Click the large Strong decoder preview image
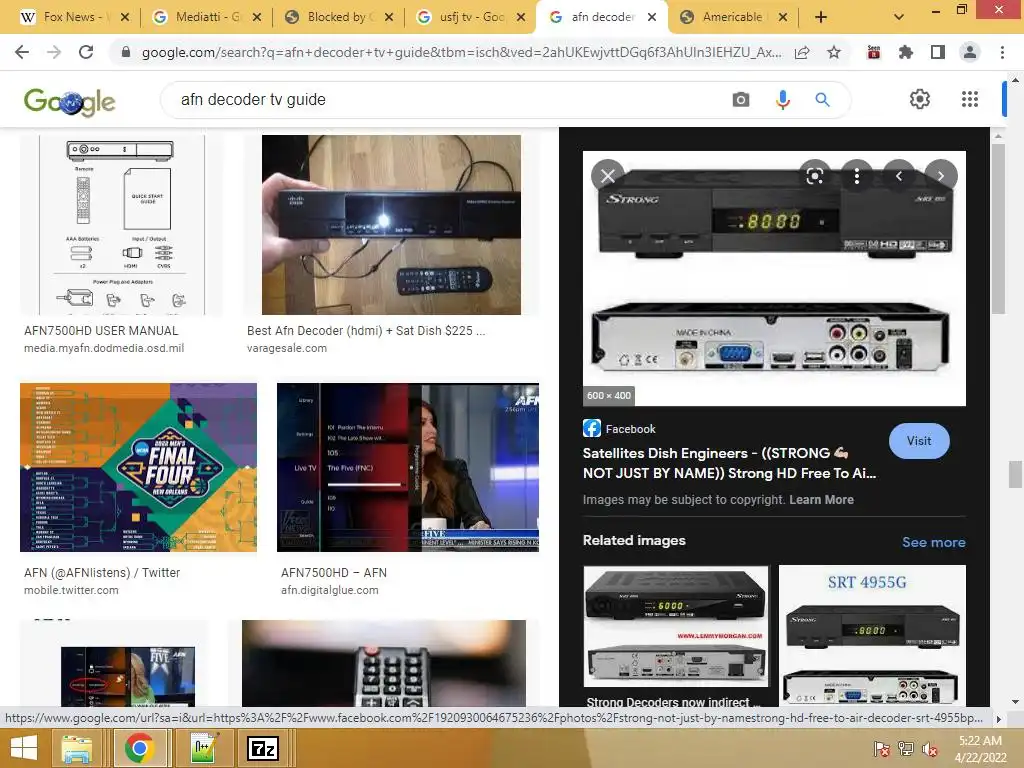The image size is (1024, 768). point(774,278)
